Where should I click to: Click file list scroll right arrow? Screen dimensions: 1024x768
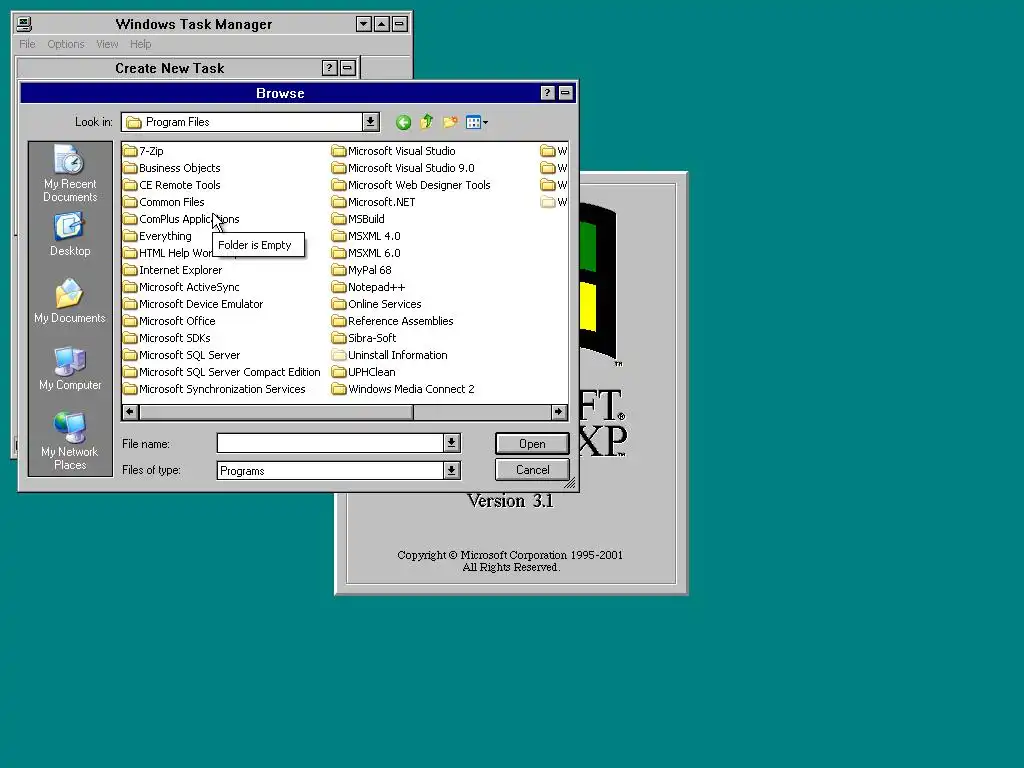pos(558,411)
